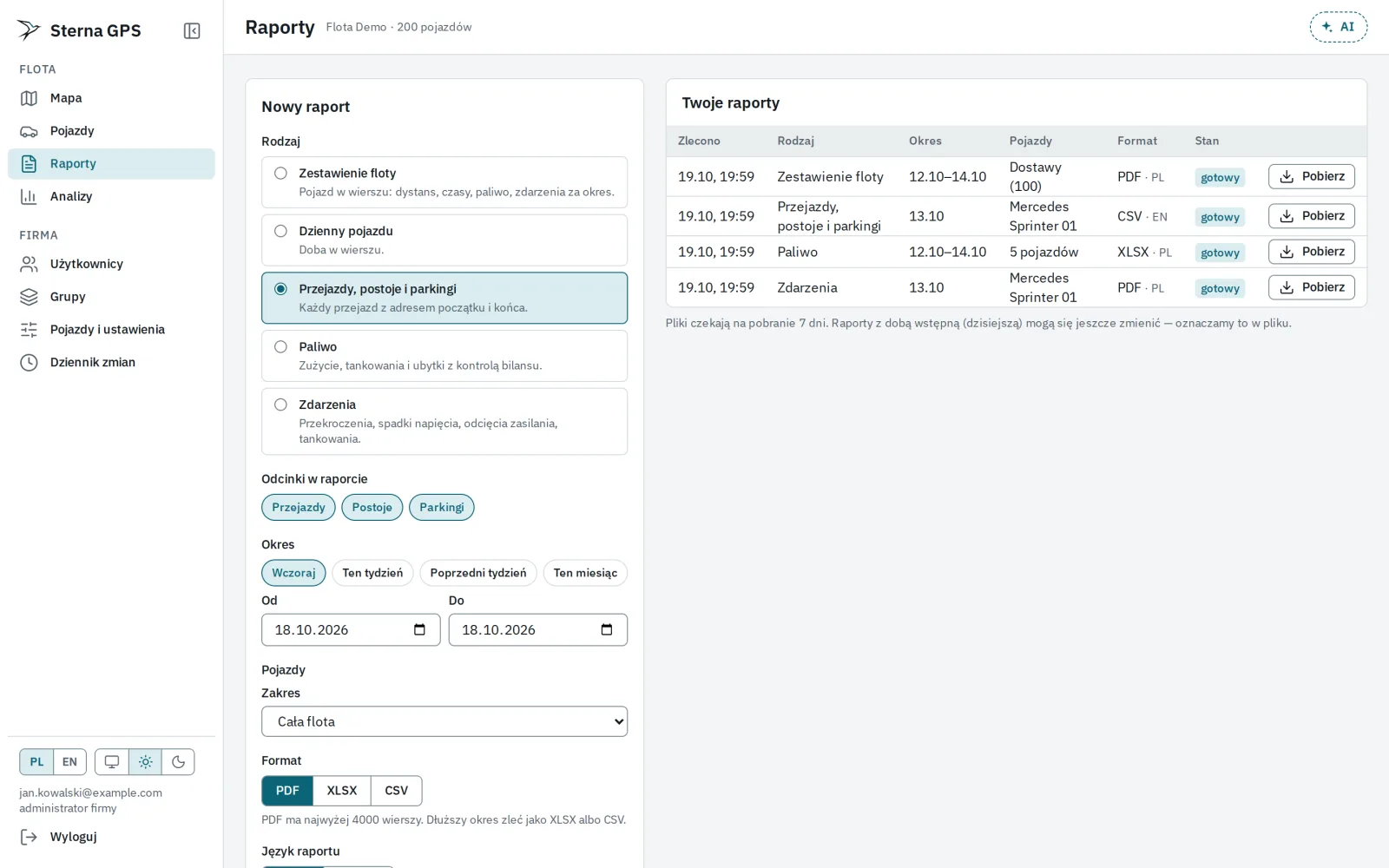Click the Grupy layers icon
This screenshot has height=868, width=1389.
29,297
